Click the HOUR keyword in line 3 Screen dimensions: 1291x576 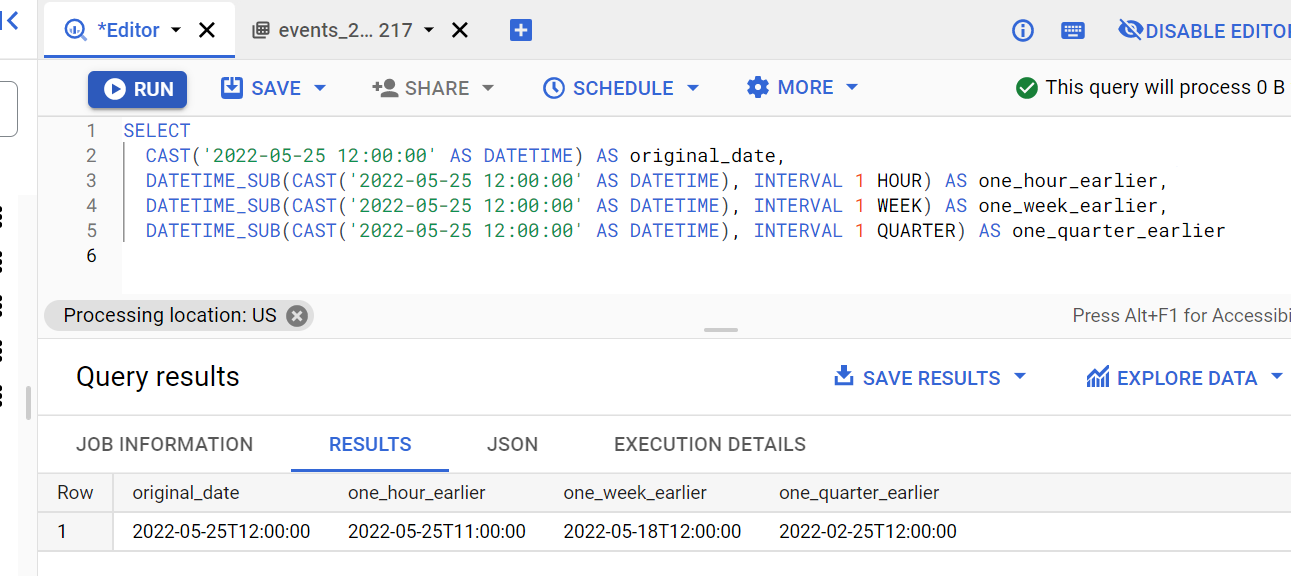click(899, 181)
